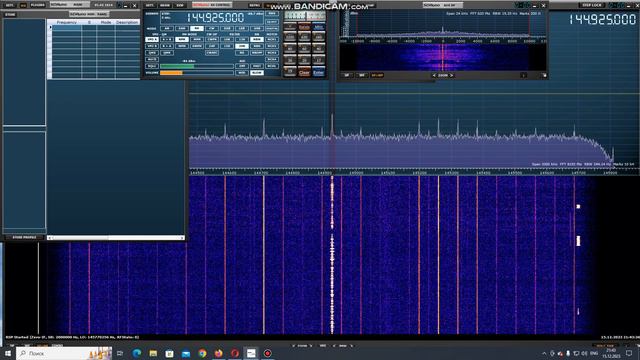Click the NBOFF button
The width and height of the screenshot is (640, 360).
pos(257,53)
